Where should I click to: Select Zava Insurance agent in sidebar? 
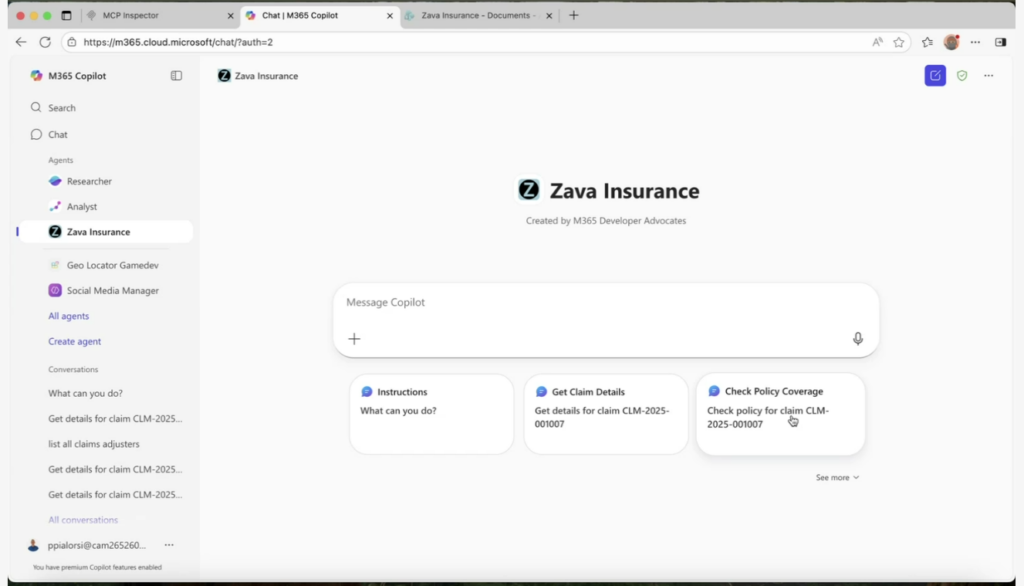pos(104,232)
